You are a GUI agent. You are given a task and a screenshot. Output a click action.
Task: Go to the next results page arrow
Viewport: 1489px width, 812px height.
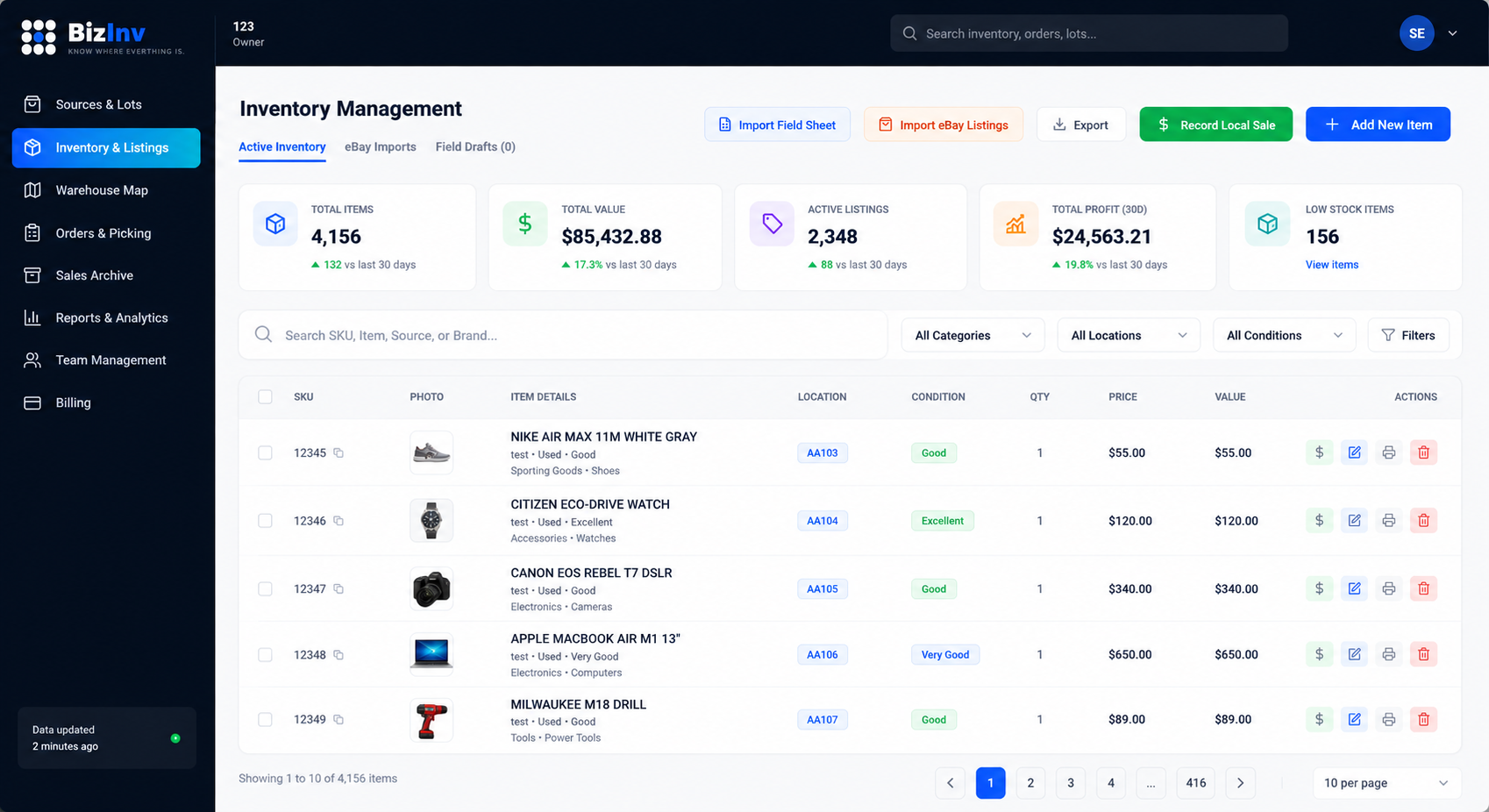[x=1240, y=783]
